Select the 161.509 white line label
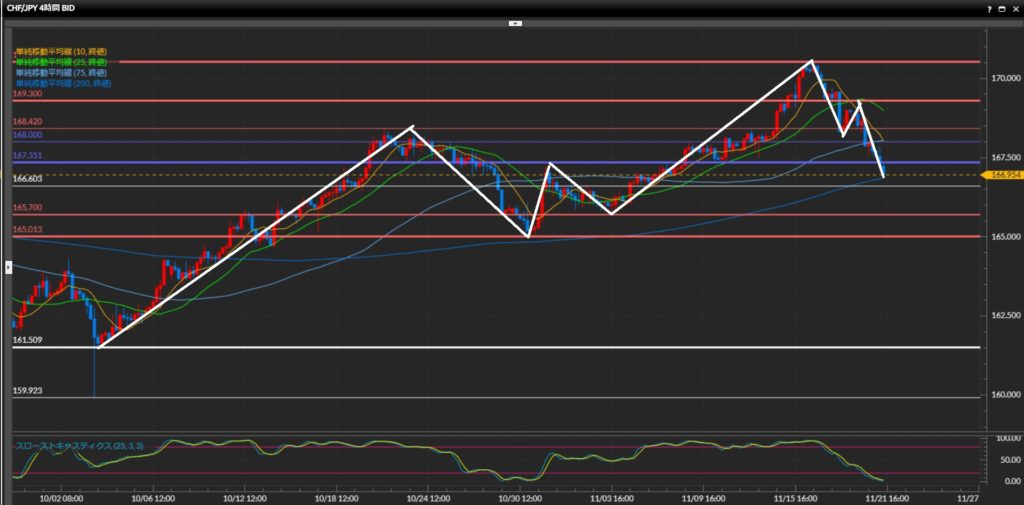The image size is (1024, 505). click(27, 340)
